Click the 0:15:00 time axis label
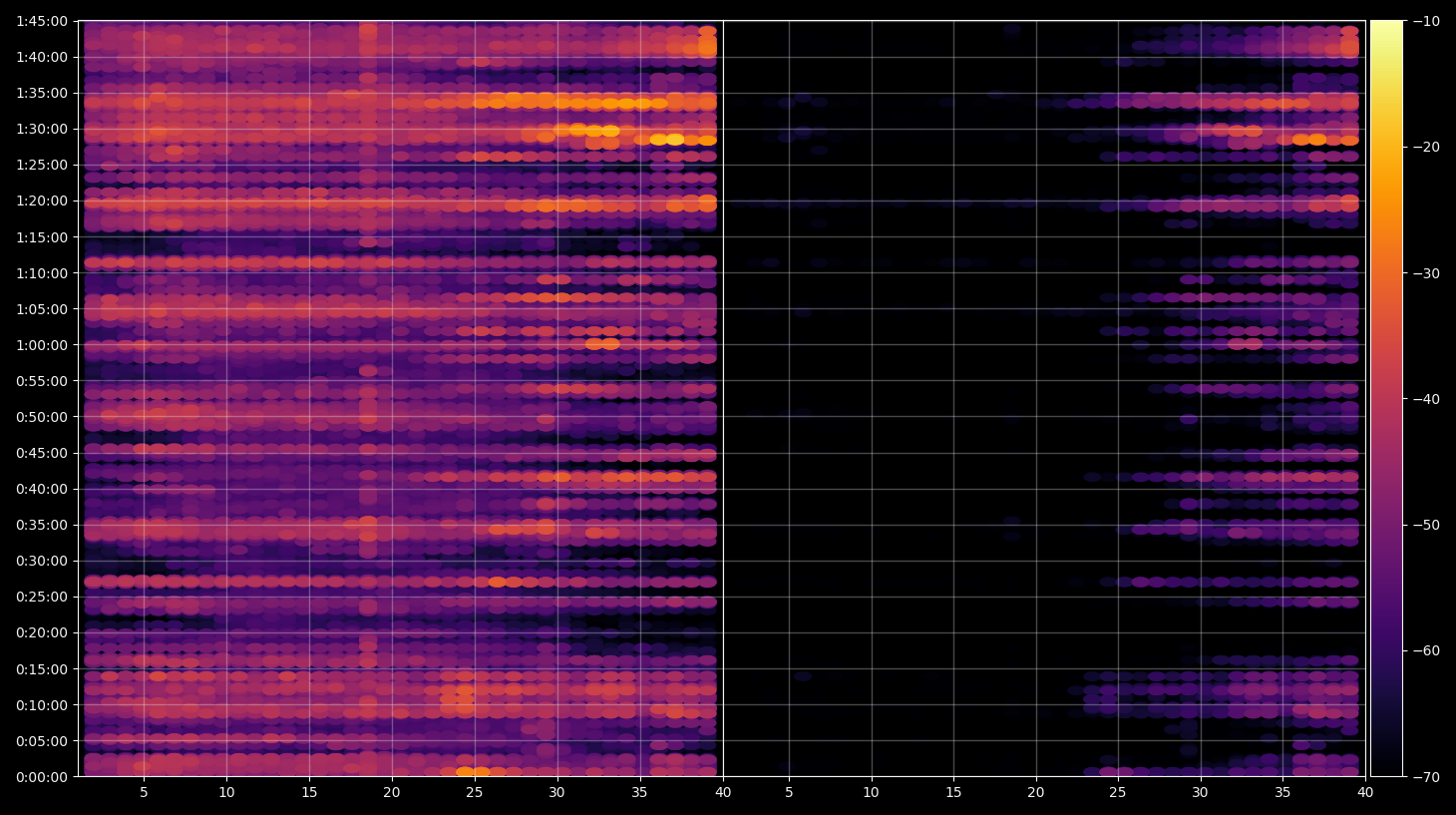Viewport: 1456px width, 815px height. [x=42, y=669]
